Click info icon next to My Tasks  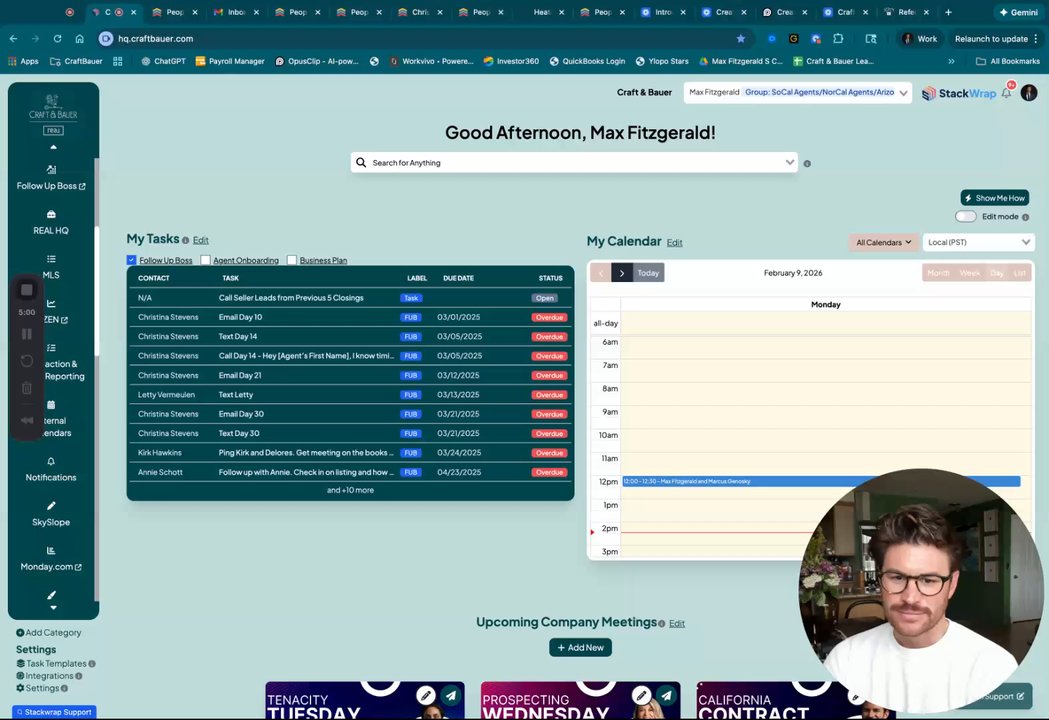pos(185,240)
